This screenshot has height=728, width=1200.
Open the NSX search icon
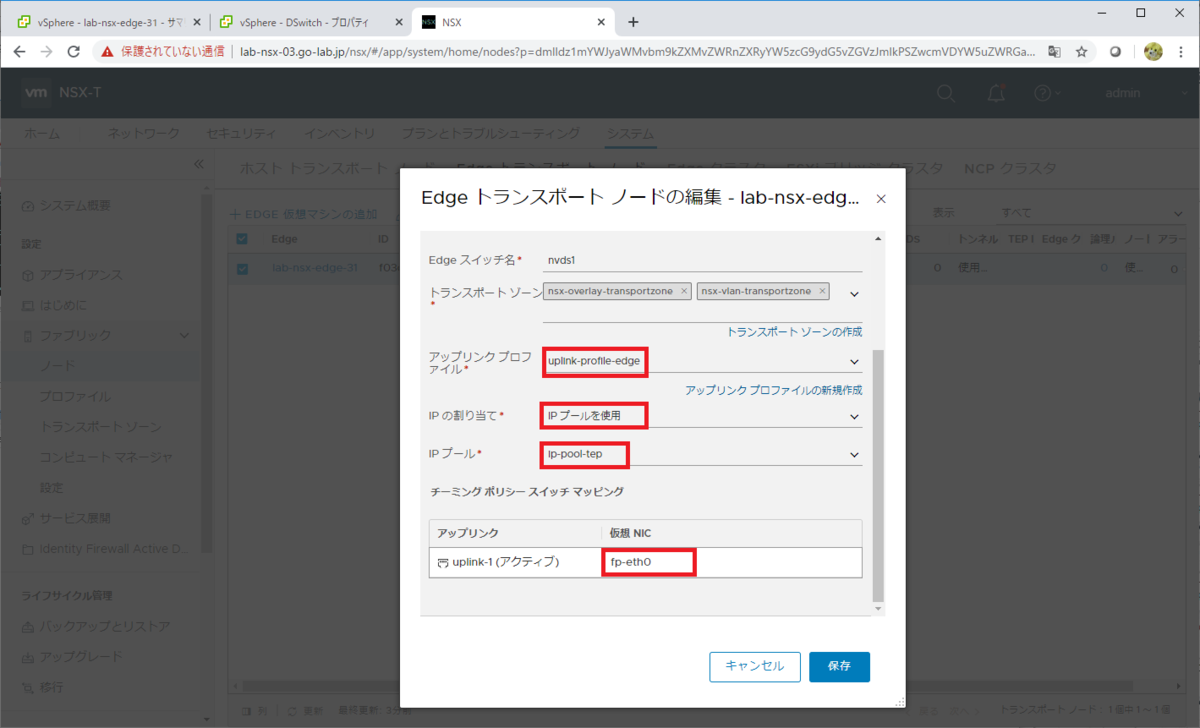[x=945, y=93]
